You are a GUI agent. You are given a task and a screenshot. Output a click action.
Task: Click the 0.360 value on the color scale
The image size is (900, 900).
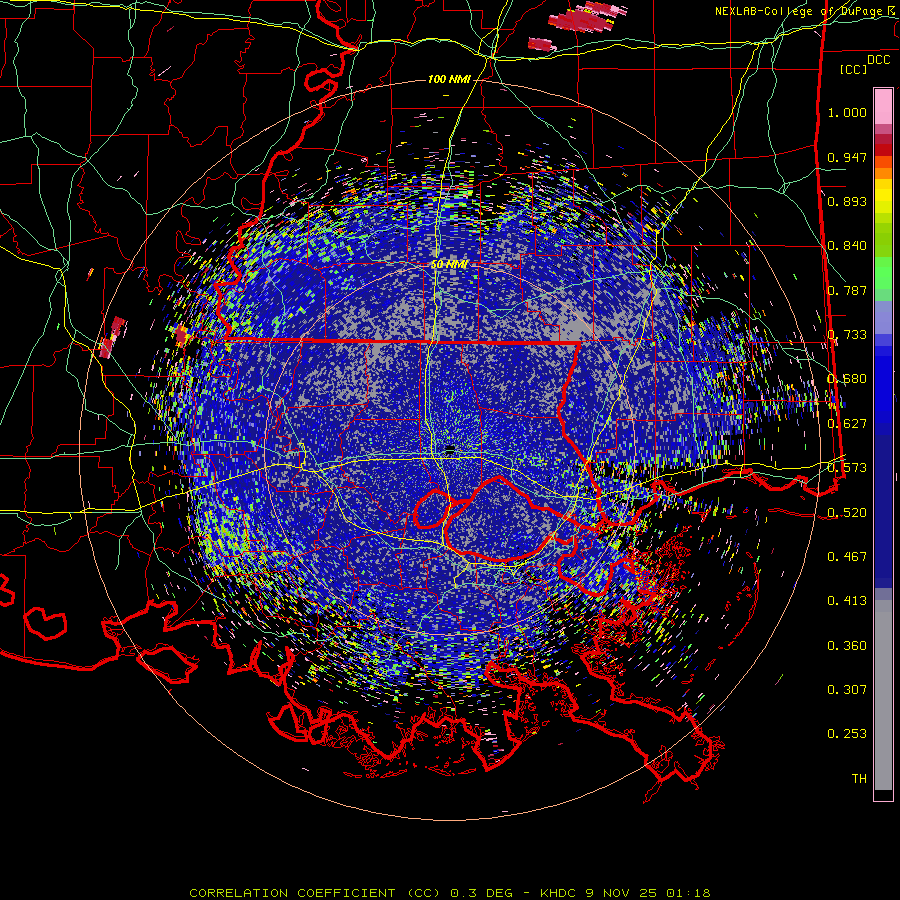847,646
